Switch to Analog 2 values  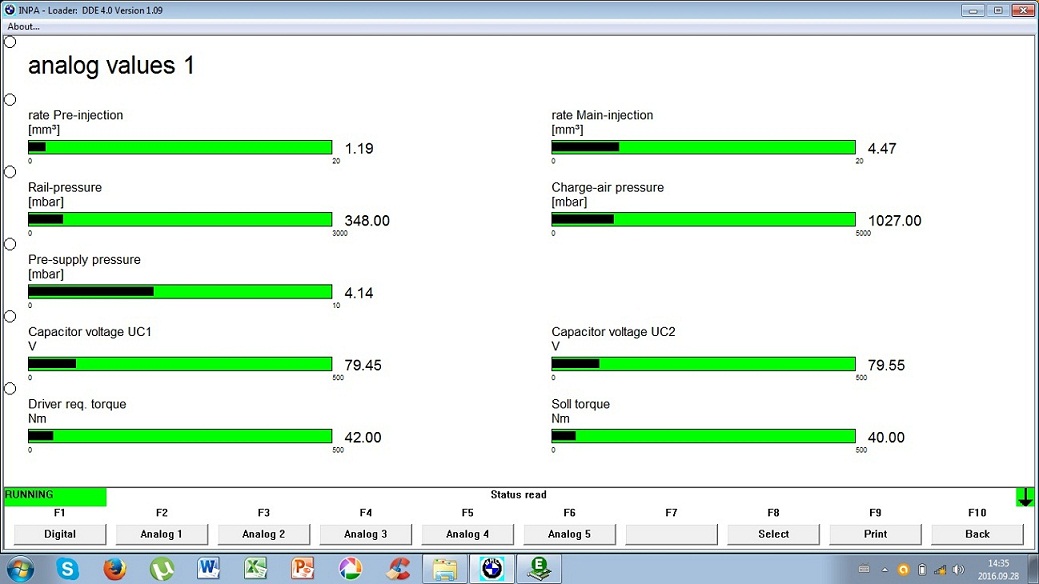pyautogui.click(x=264, y=534)
